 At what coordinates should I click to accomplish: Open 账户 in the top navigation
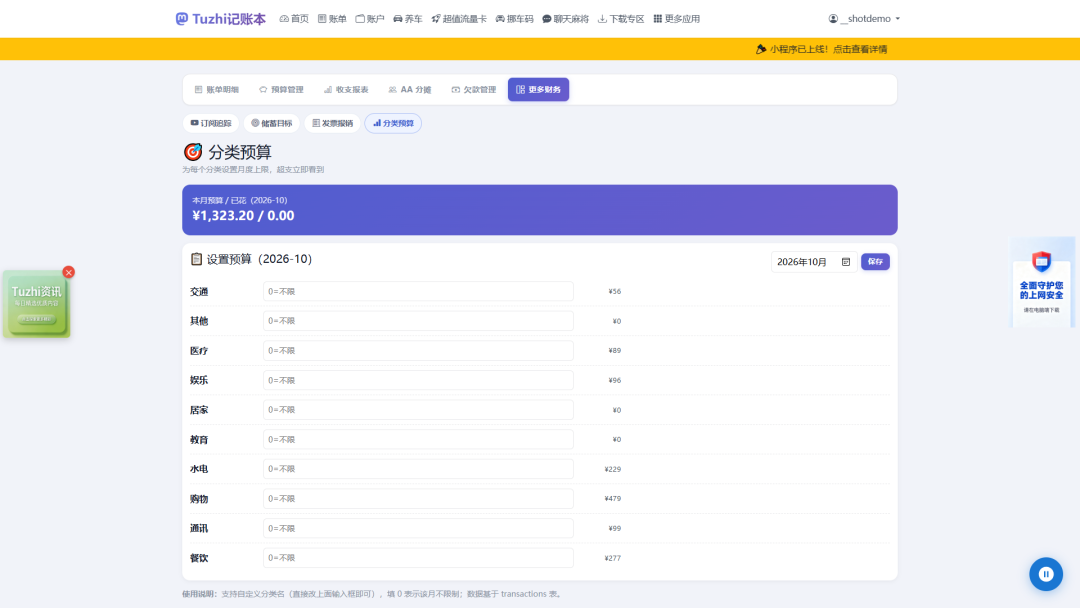(x=370, y=19)
